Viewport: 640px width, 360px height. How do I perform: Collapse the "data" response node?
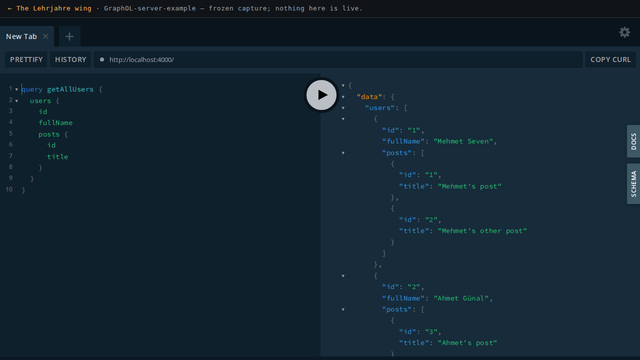point(343,97)
